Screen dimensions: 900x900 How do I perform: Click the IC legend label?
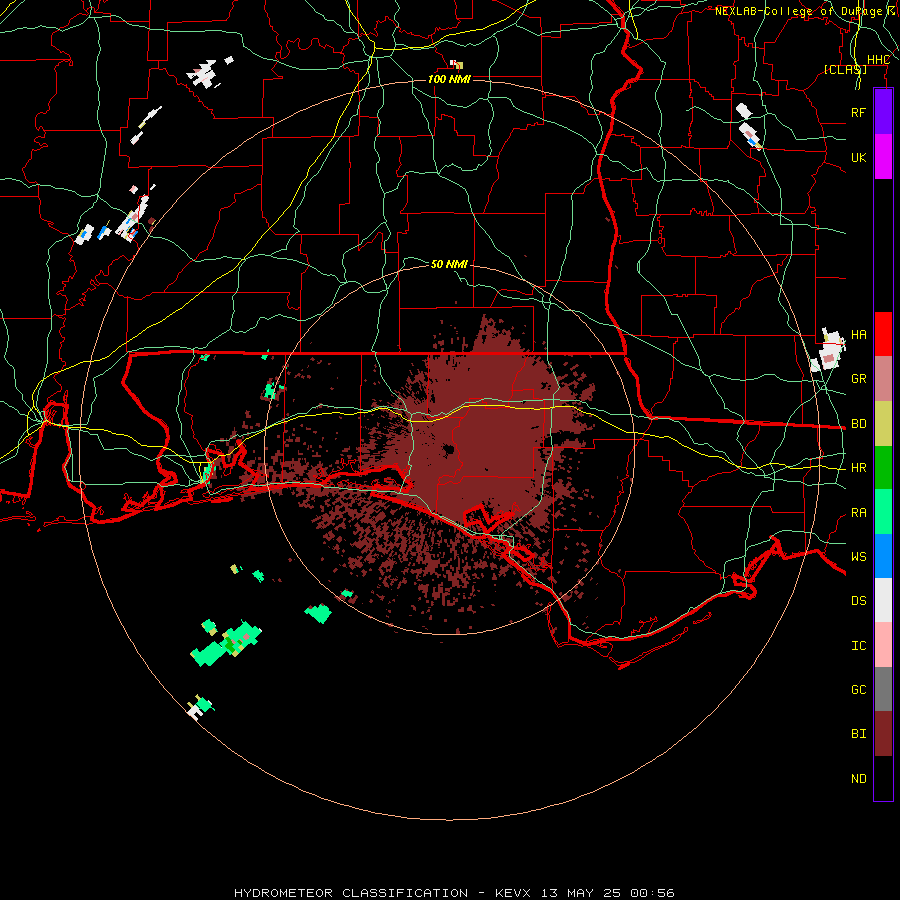[x=858, y=646]
